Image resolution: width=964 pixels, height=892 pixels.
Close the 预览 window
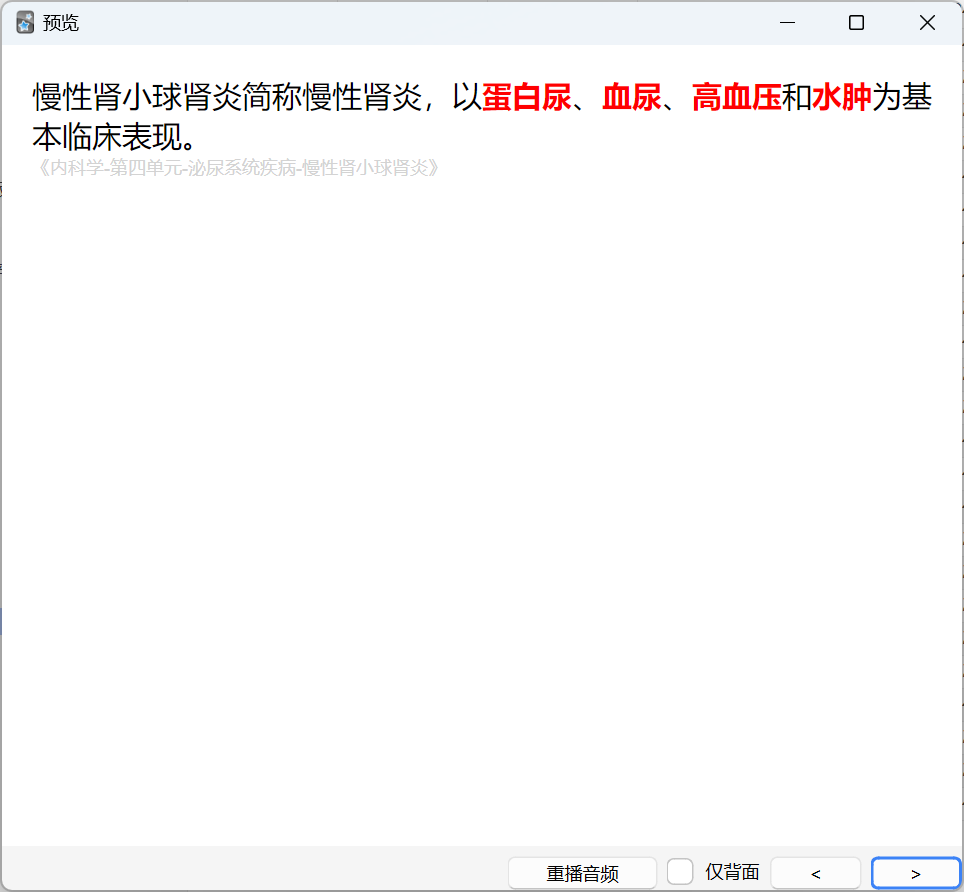point(927,23)
